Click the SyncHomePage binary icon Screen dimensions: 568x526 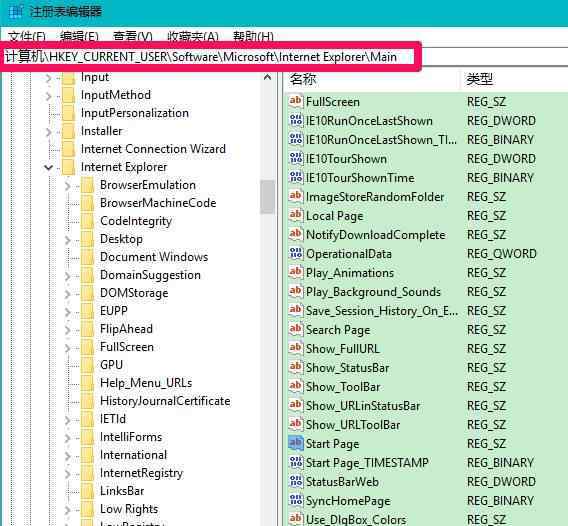pyautogui.click(x=296, y=500)
